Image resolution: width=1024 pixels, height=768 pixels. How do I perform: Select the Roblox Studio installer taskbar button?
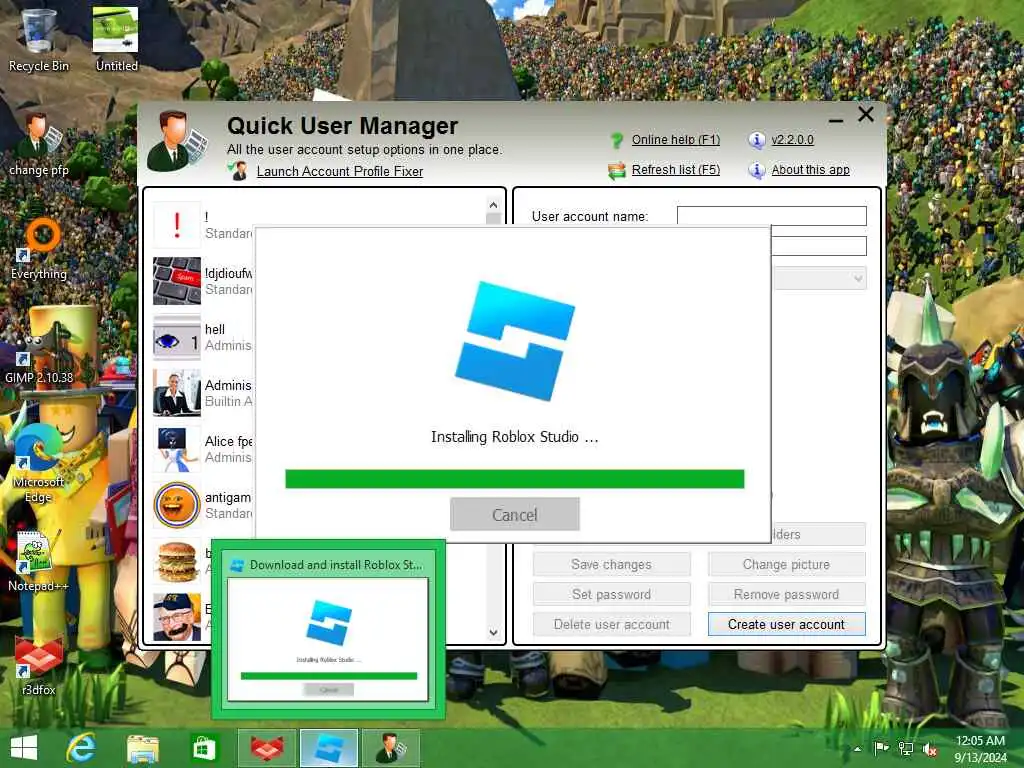tap(328, 748)
